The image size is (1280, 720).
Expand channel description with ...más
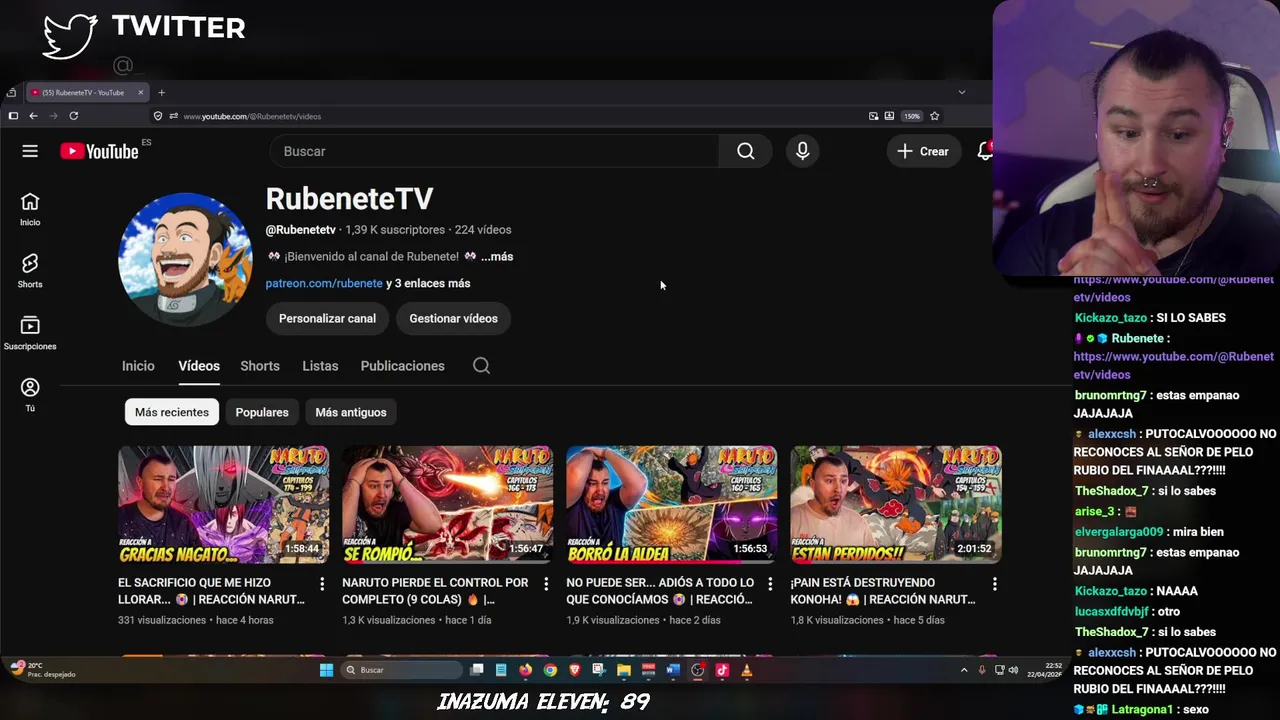coord(497,257)
